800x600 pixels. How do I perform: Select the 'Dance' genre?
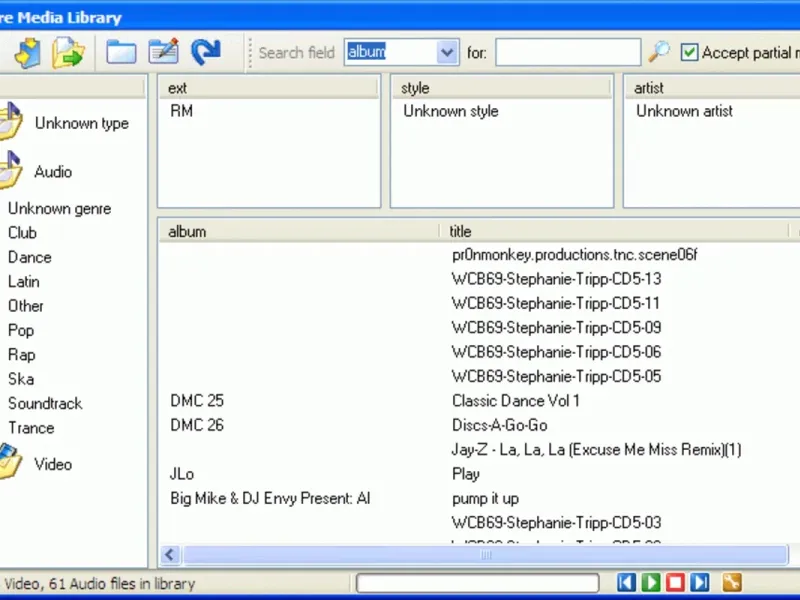click(30, 257)
